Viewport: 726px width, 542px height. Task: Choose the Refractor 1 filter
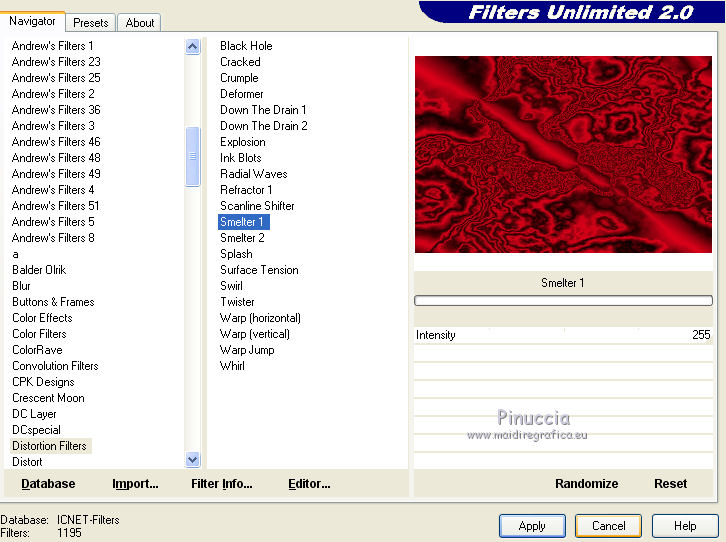246,190
